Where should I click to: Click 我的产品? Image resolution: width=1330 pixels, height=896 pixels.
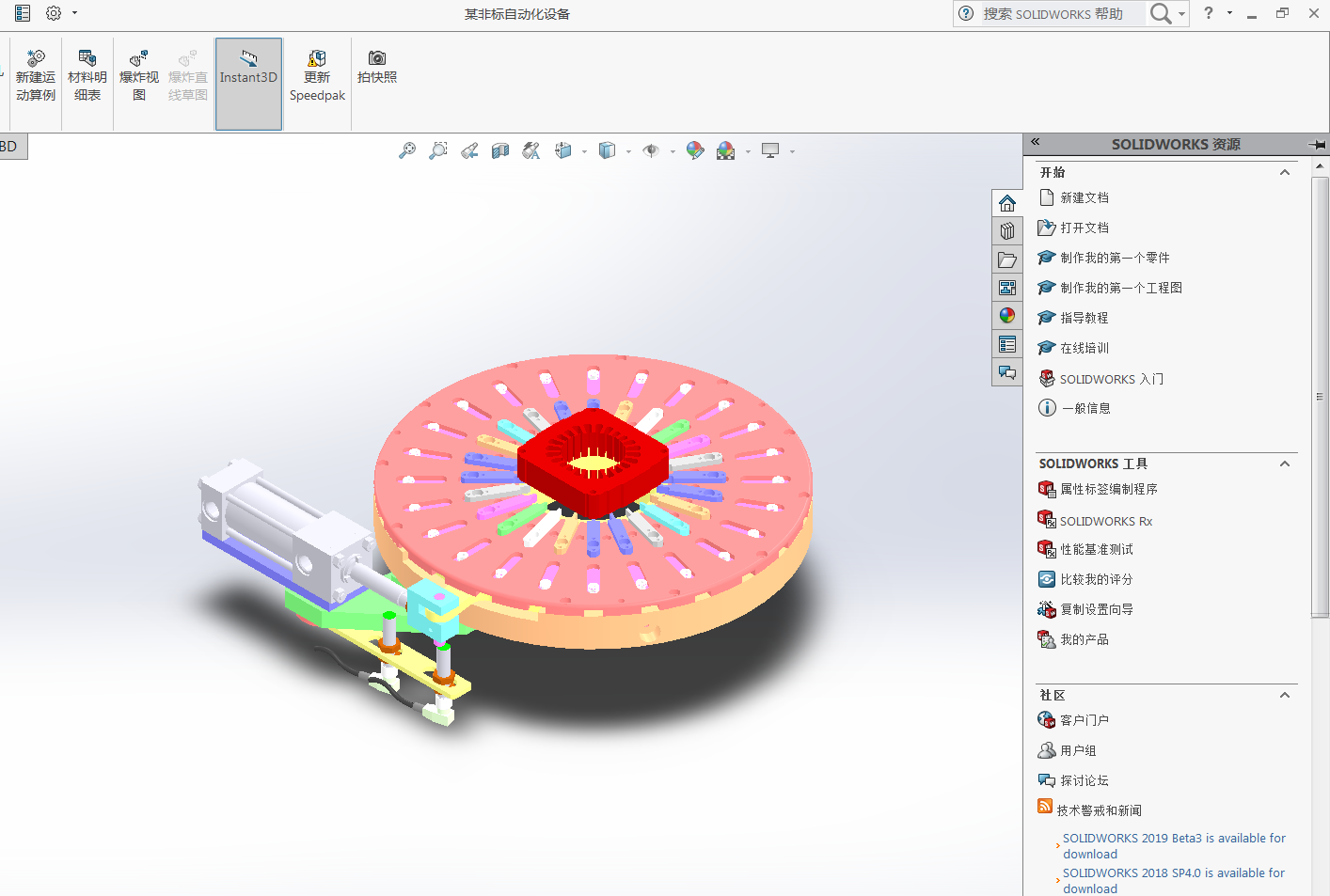tap(1073, 639)
